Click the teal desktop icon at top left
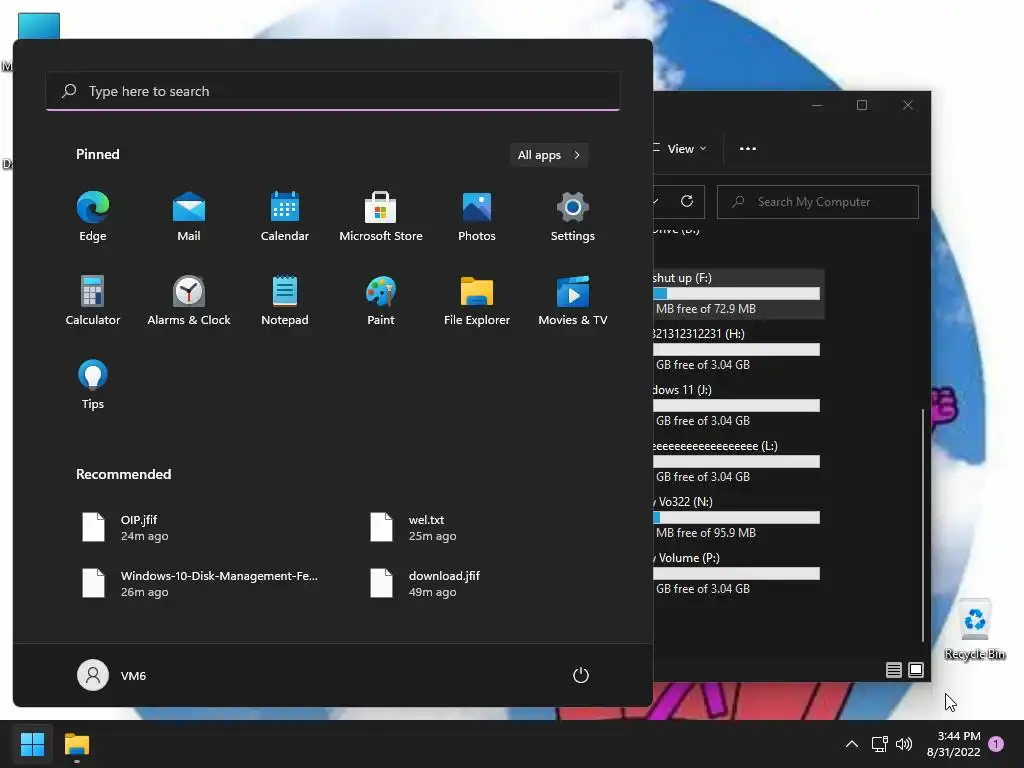1024x768 pixels. click(39, 26)
